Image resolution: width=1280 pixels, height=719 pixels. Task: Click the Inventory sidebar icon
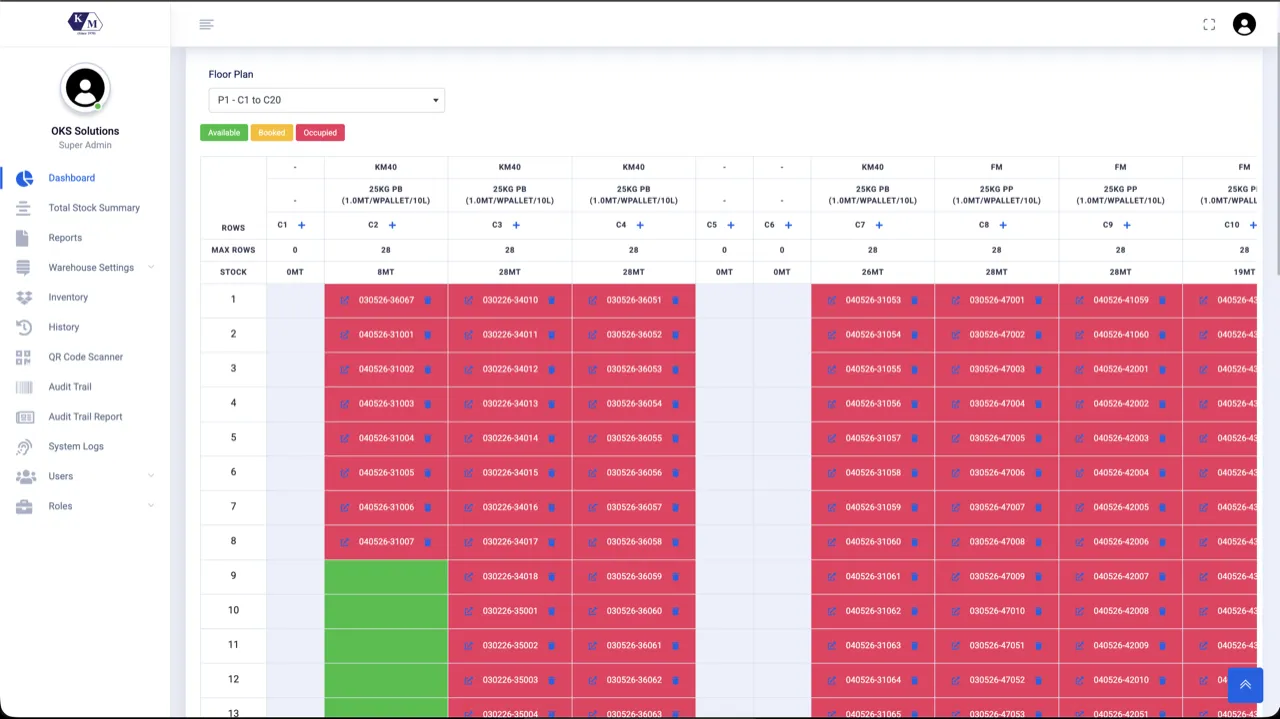[24, 297]
